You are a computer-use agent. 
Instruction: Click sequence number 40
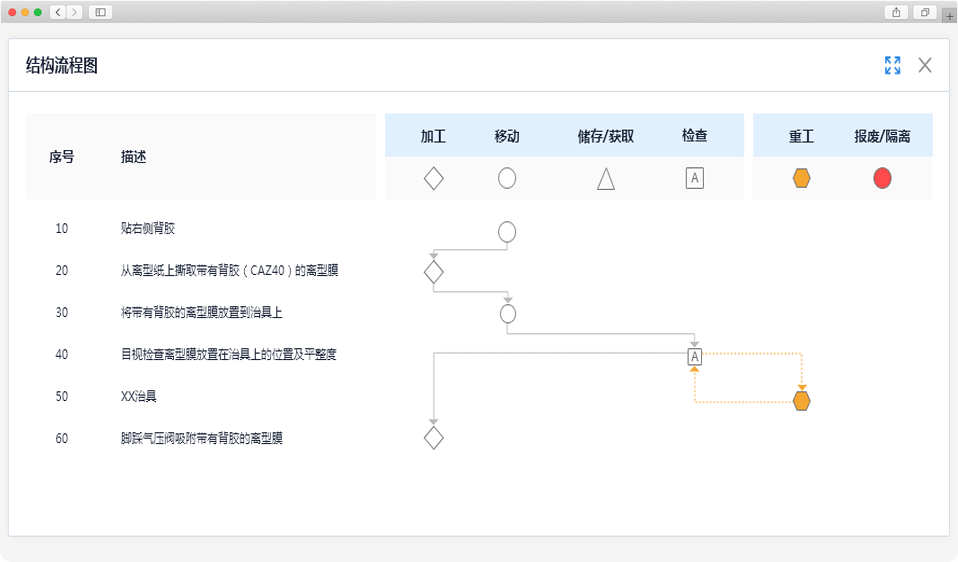[x=62, y=354]
